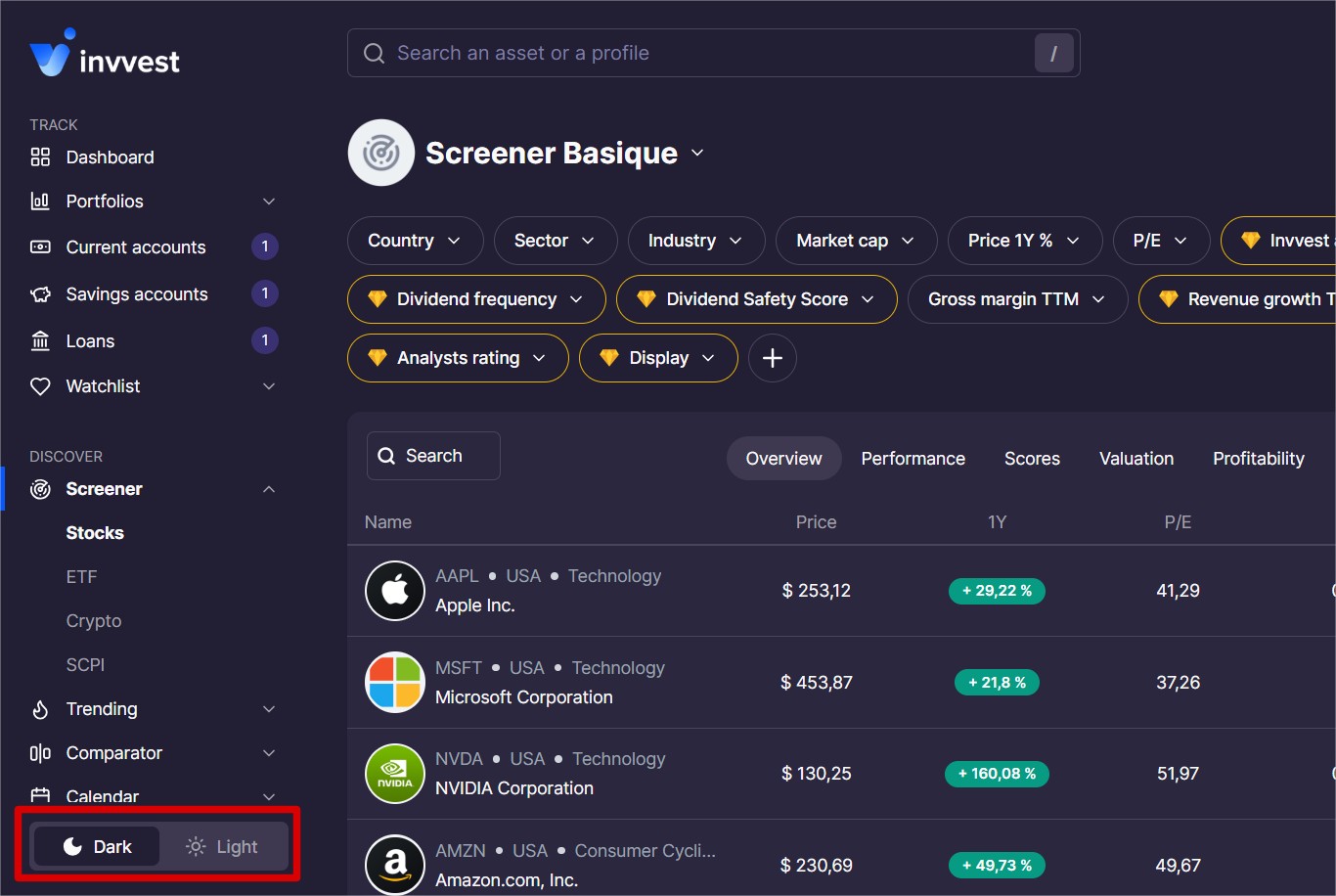Click the Current accounts count badge
1336x896 pixels.
point(265,246)
